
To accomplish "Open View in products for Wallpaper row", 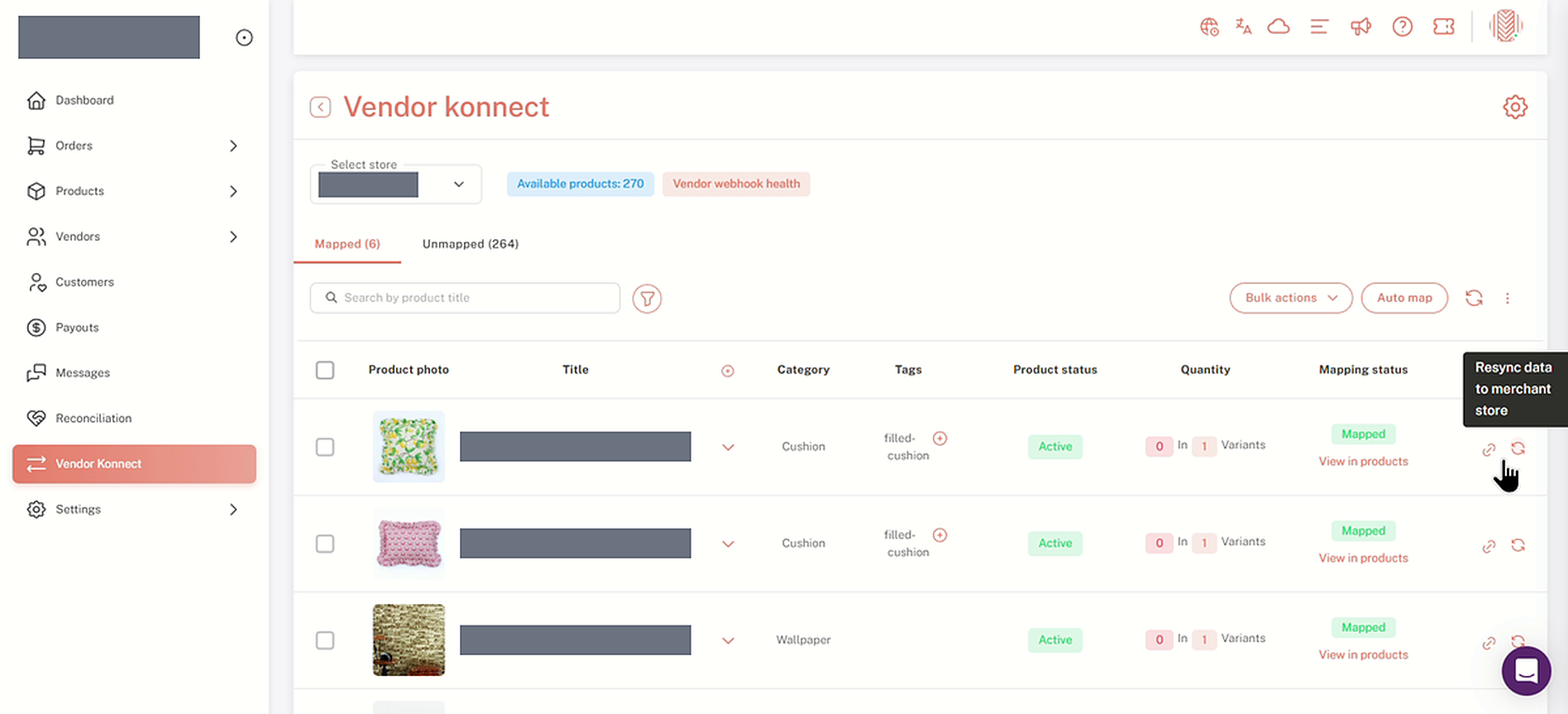I will coord(1363,654).
